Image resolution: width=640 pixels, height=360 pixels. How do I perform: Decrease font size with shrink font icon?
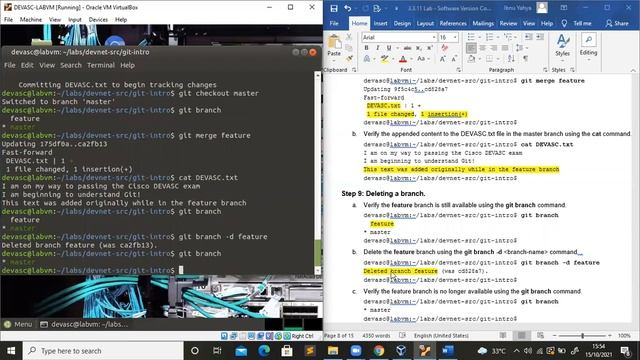pos(454,59)
